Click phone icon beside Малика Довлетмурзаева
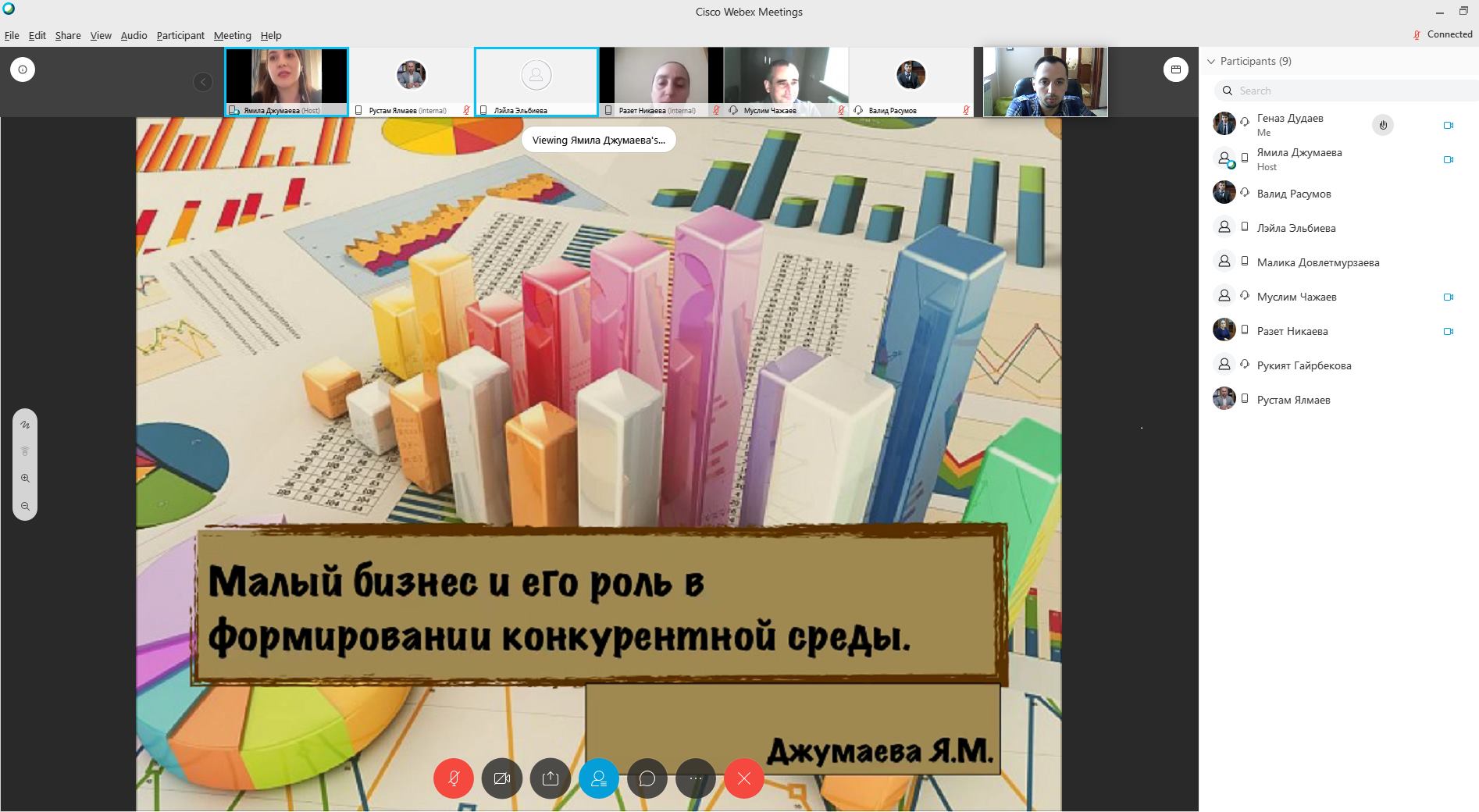The image size is (1479, 812). tap(1245, 262)
